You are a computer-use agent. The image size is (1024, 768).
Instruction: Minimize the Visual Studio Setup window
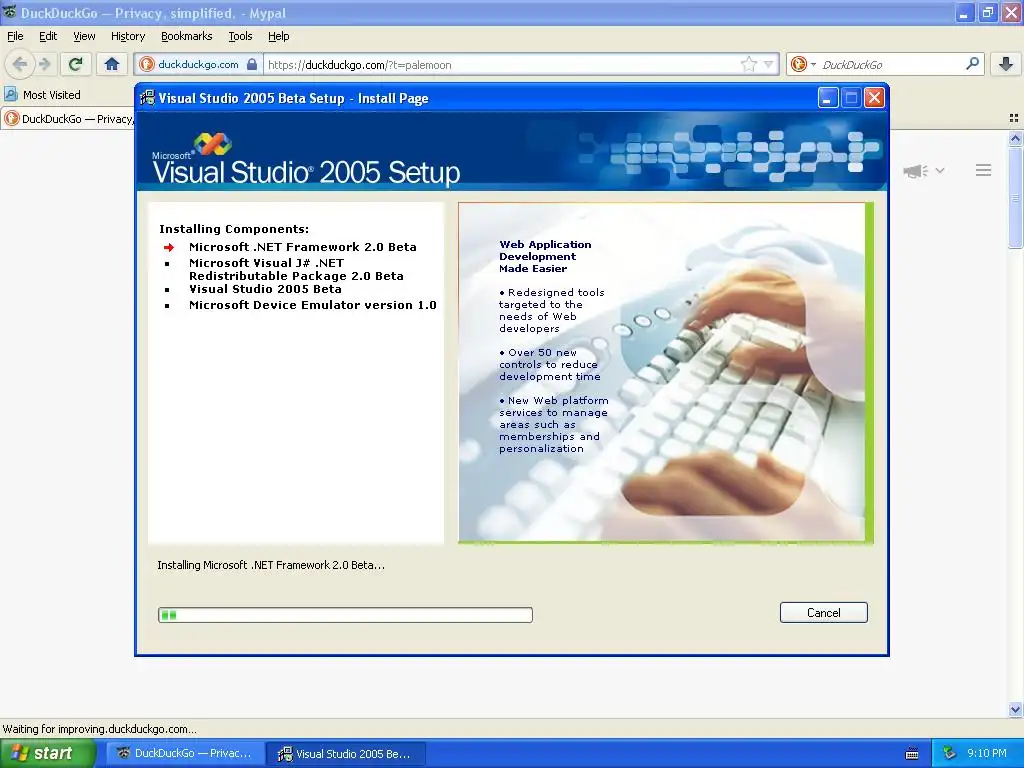[827, 98]
